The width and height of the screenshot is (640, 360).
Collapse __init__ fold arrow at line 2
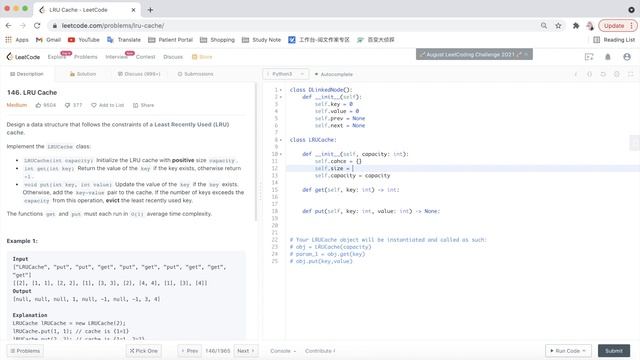tap(281, 97)
